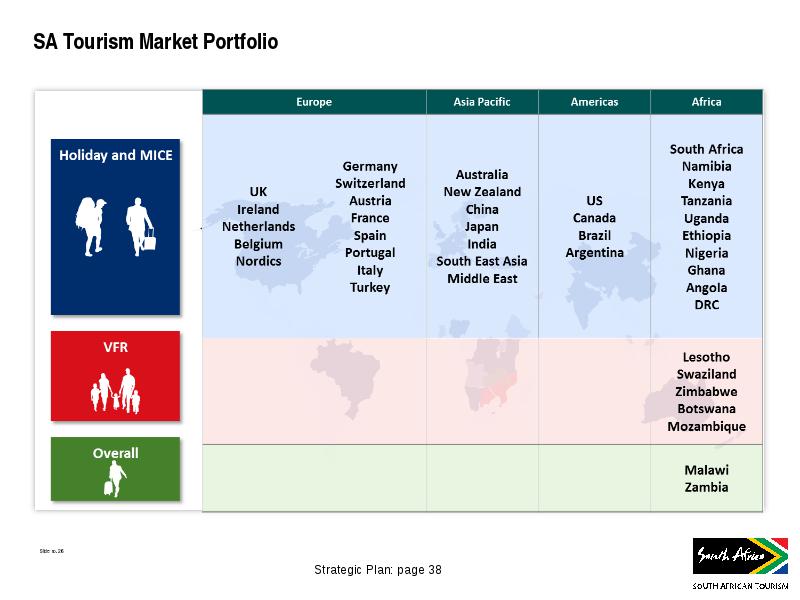The height and width of the screenshot is (600, 800).
Task: Click the SA Tourism Market Portfolio title
Action: tap(156, 42)
